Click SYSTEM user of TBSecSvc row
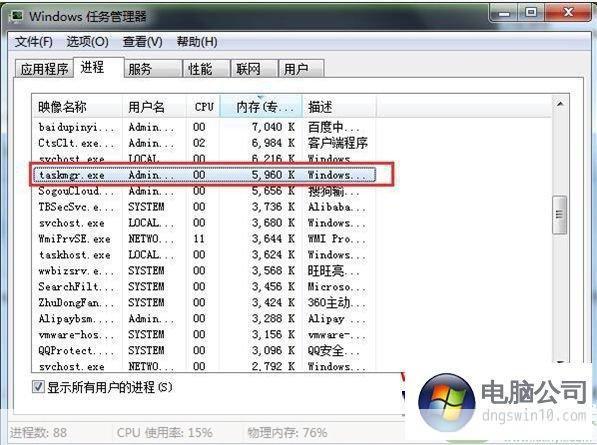The height and width of the screenshot is (445, 597). 146,207
